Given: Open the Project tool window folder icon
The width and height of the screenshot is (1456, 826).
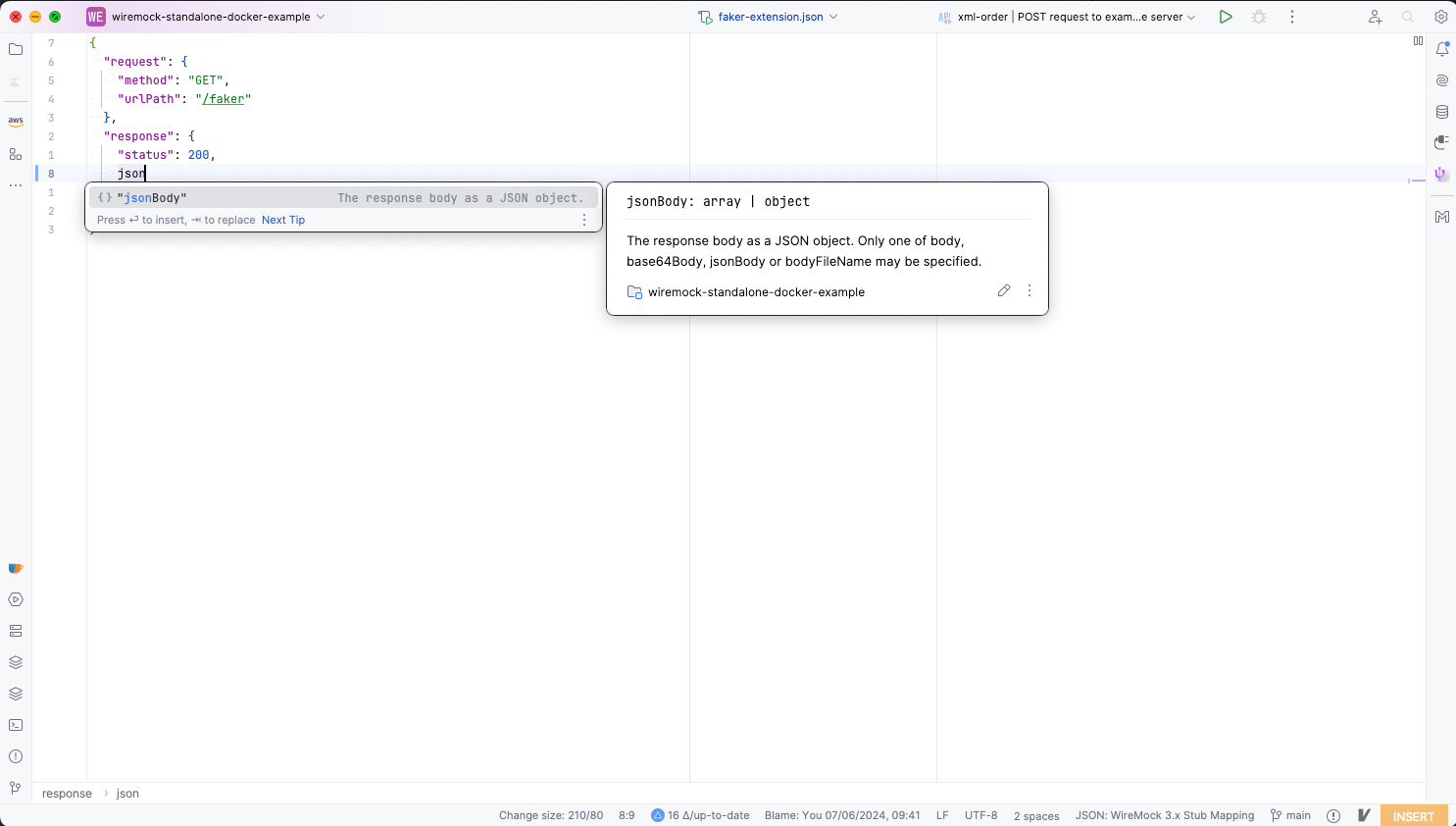Looking at the screenshot, I should (x=16, y=49).
